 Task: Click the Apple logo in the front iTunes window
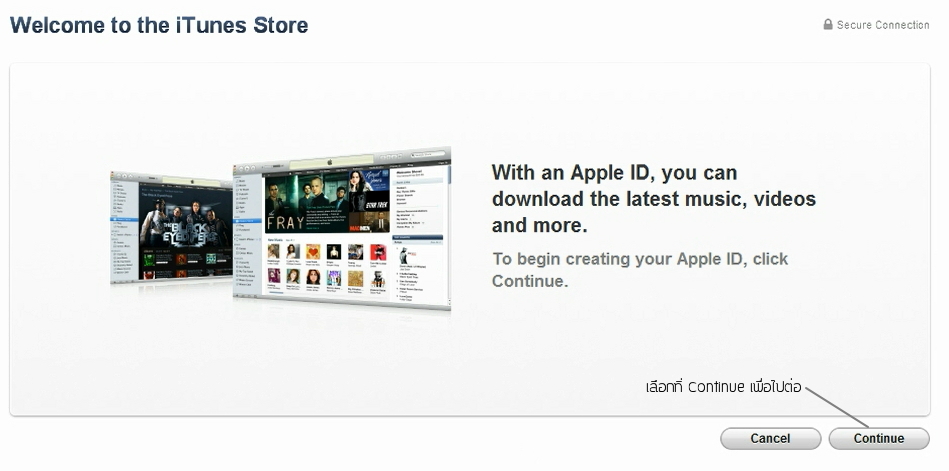330,162
